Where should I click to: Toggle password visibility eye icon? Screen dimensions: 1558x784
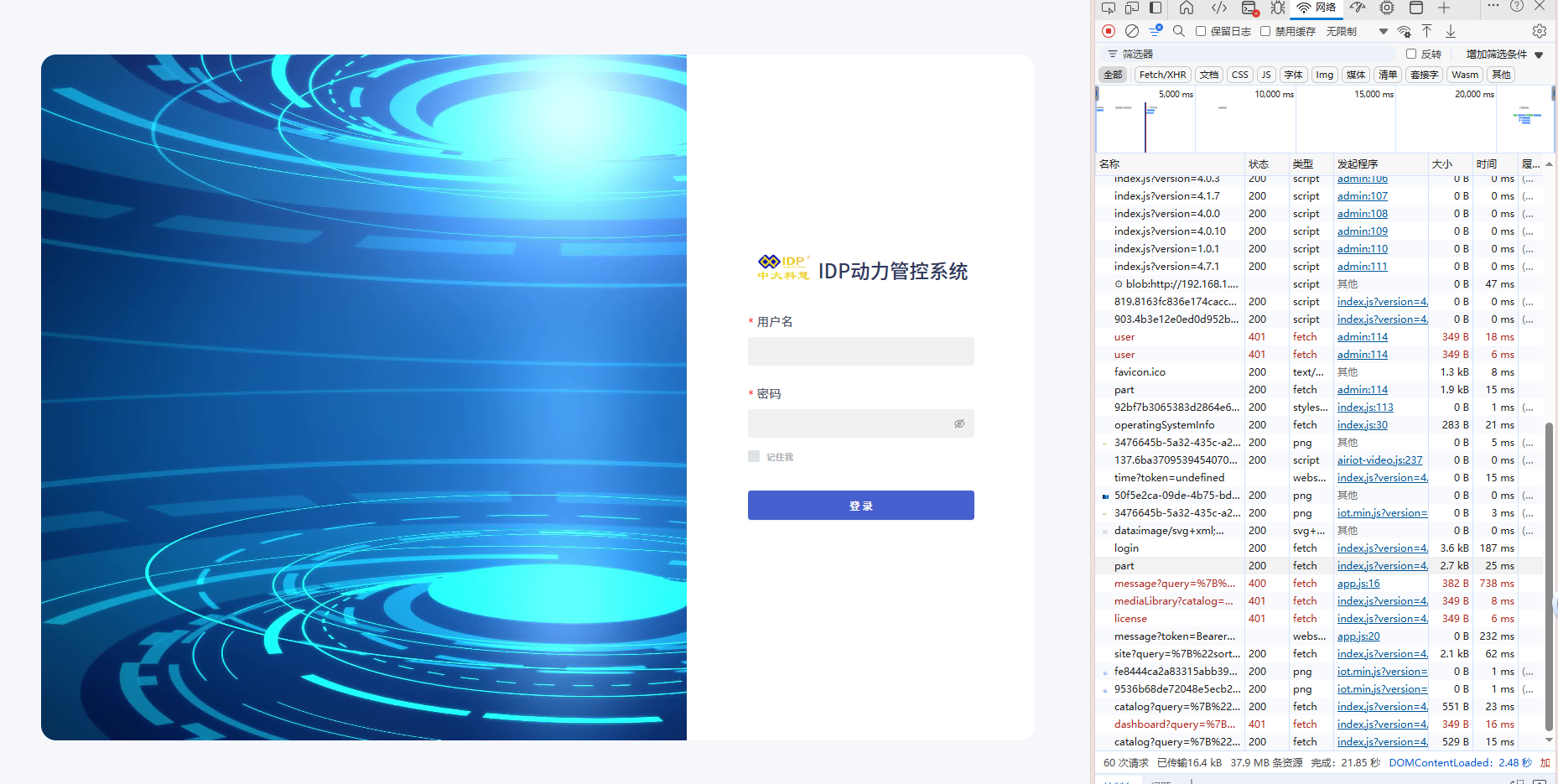(x=959, y=423)
